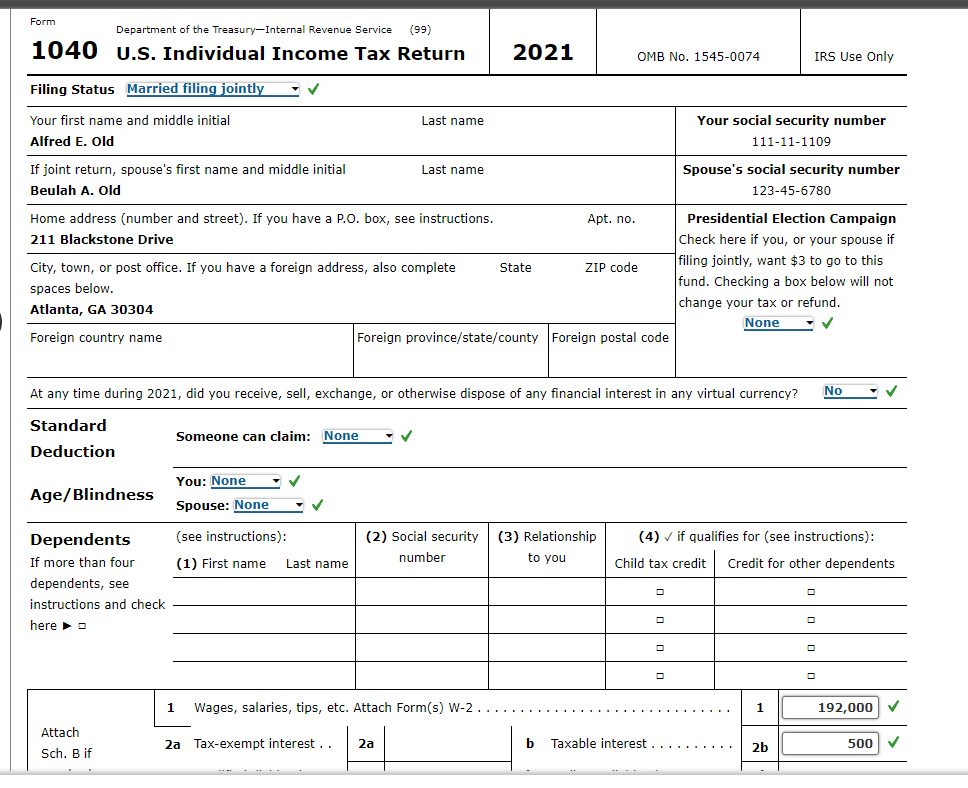The height and width of the screenshot is (788, 968).
Task: Click the first dependent name cell
Action: tap(263, 592)
